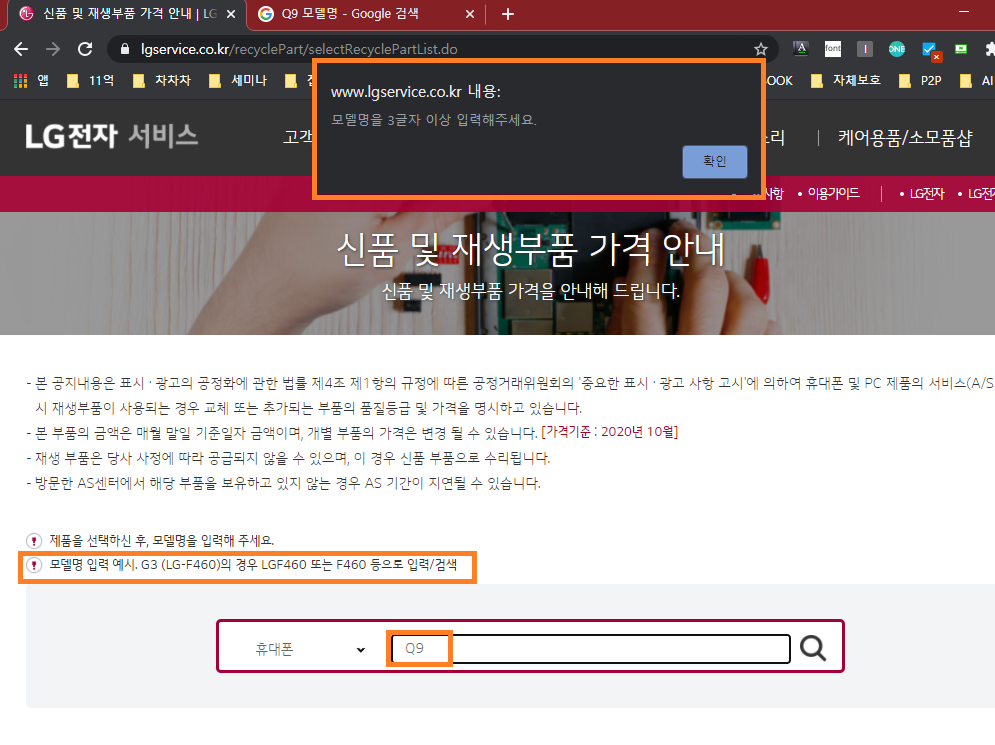Open the 11억 bookmark folder
The height and width of the screenshot is (745, 995).
[91, 81]
